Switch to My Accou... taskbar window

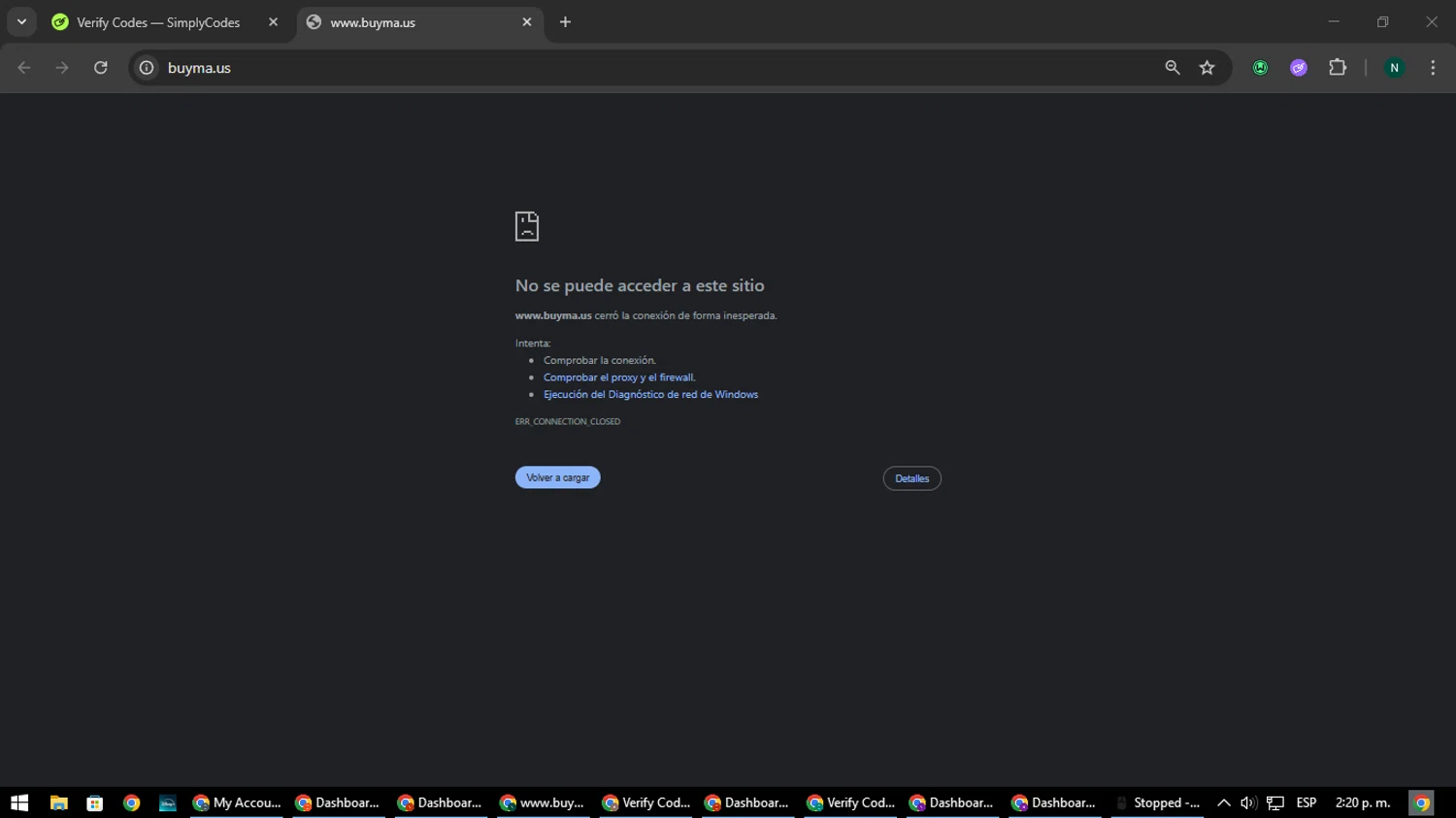coord(236,802)
